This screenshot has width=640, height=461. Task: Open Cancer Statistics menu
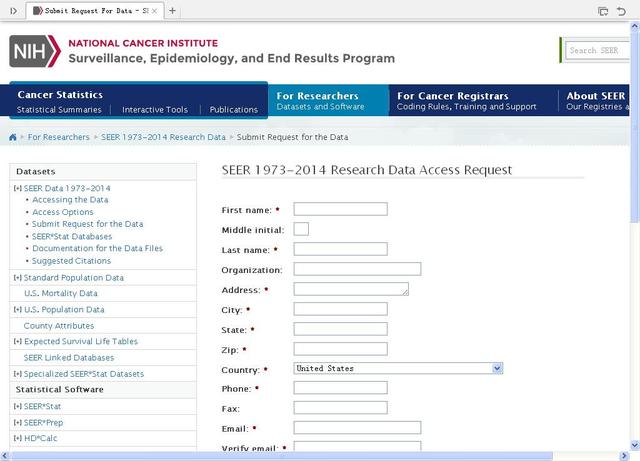coord(60,95)
